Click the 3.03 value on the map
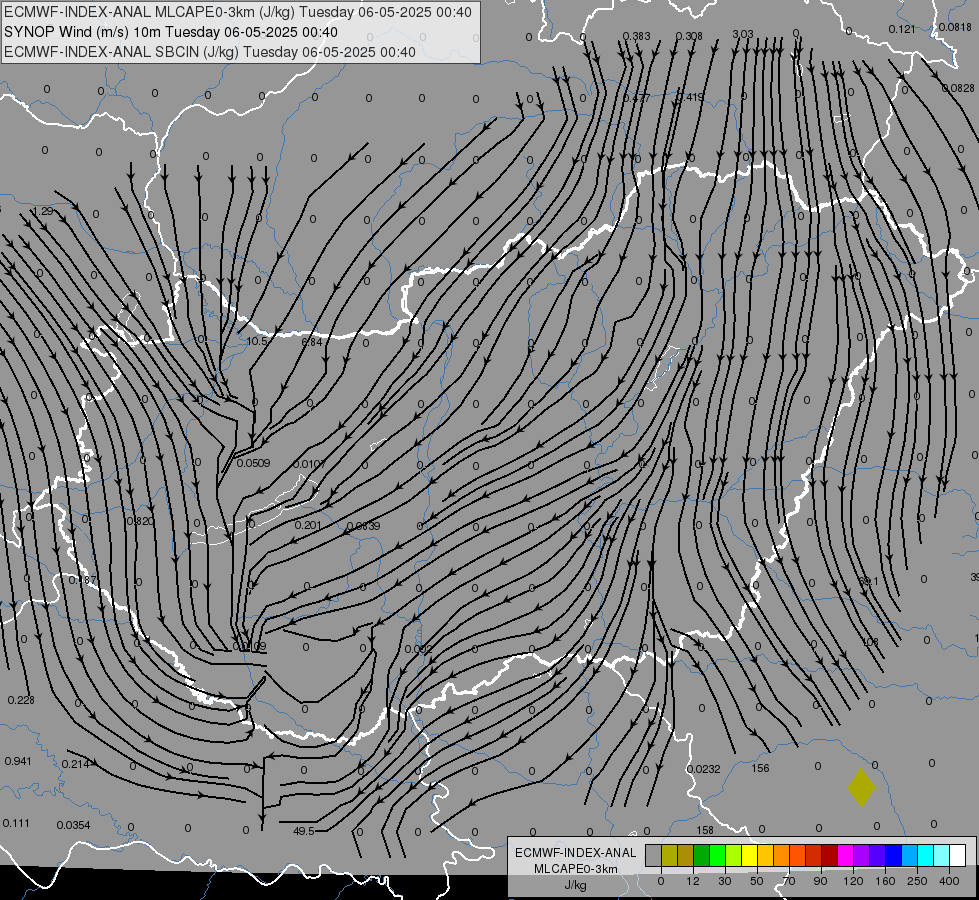The width and height of the screenshot is (979, 900). [743, 34]
